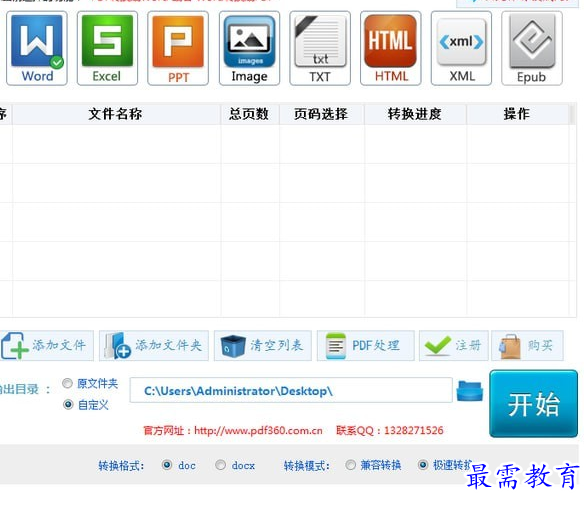This screenshot has height=508, width=588.
Task: Select the docx format radio button
Action: tap(220, 465)
